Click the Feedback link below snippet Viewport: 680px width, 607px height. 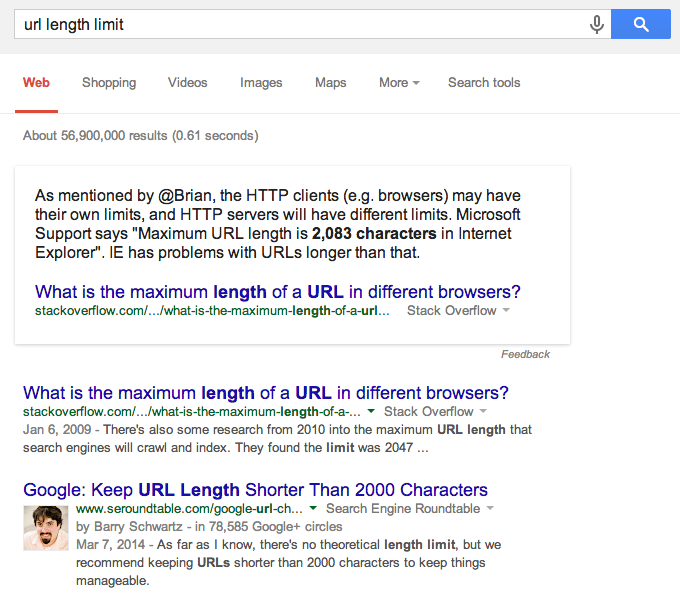click(525, 354)
